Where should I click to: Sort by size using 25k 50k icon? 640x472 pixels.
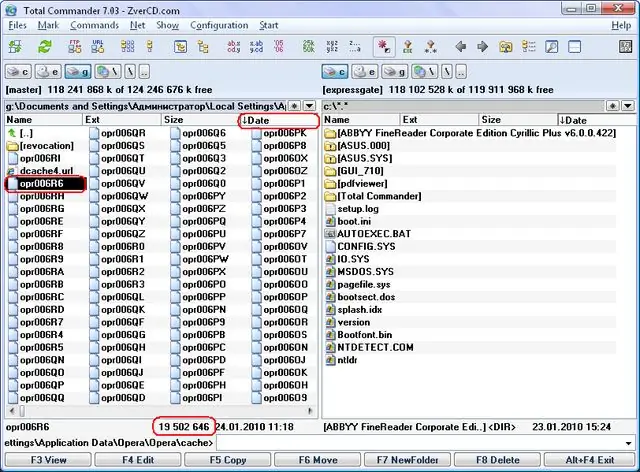(x=309, y=47)
